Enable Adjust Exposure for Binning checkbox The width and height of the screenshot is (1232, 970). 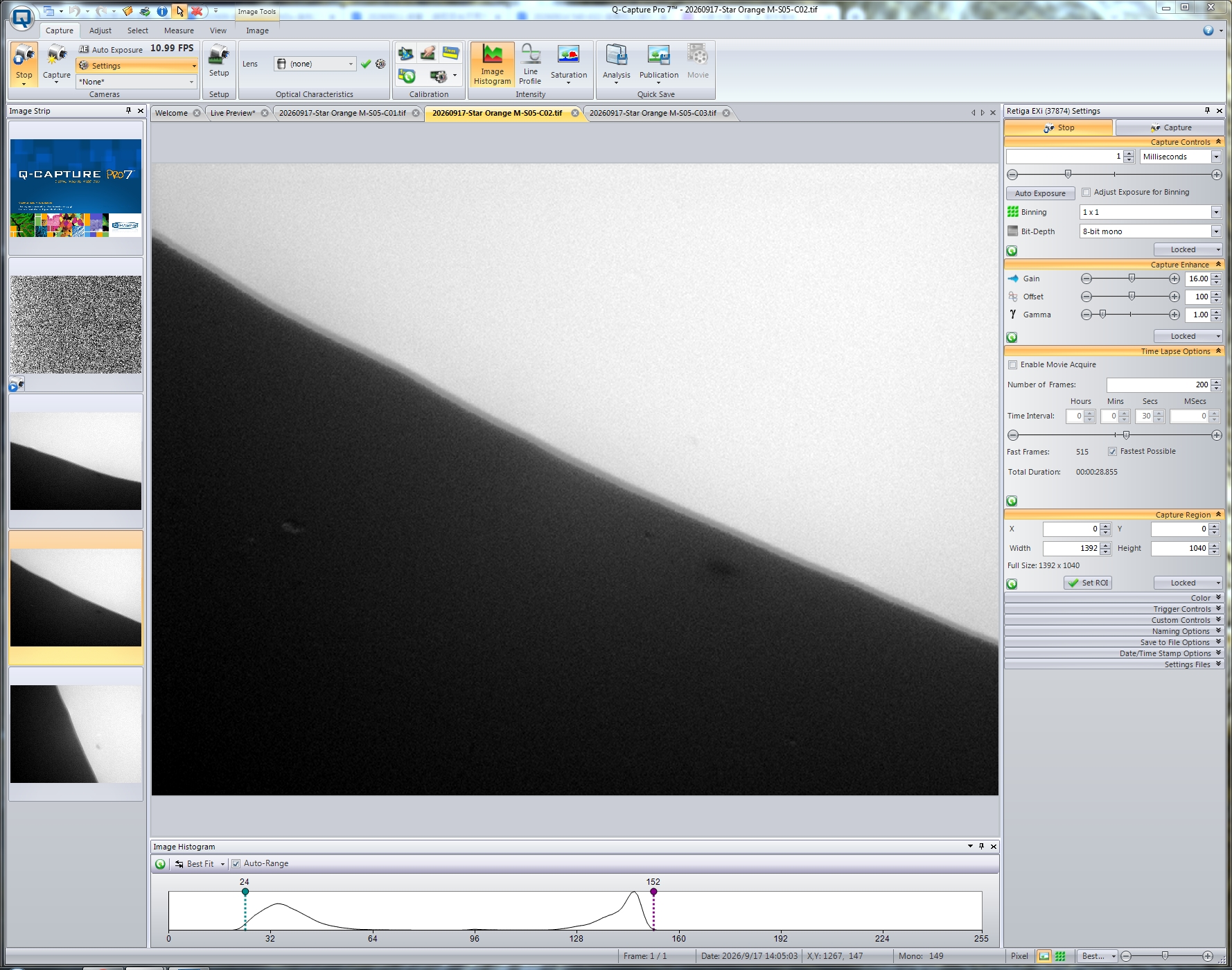pos(1086,193)
